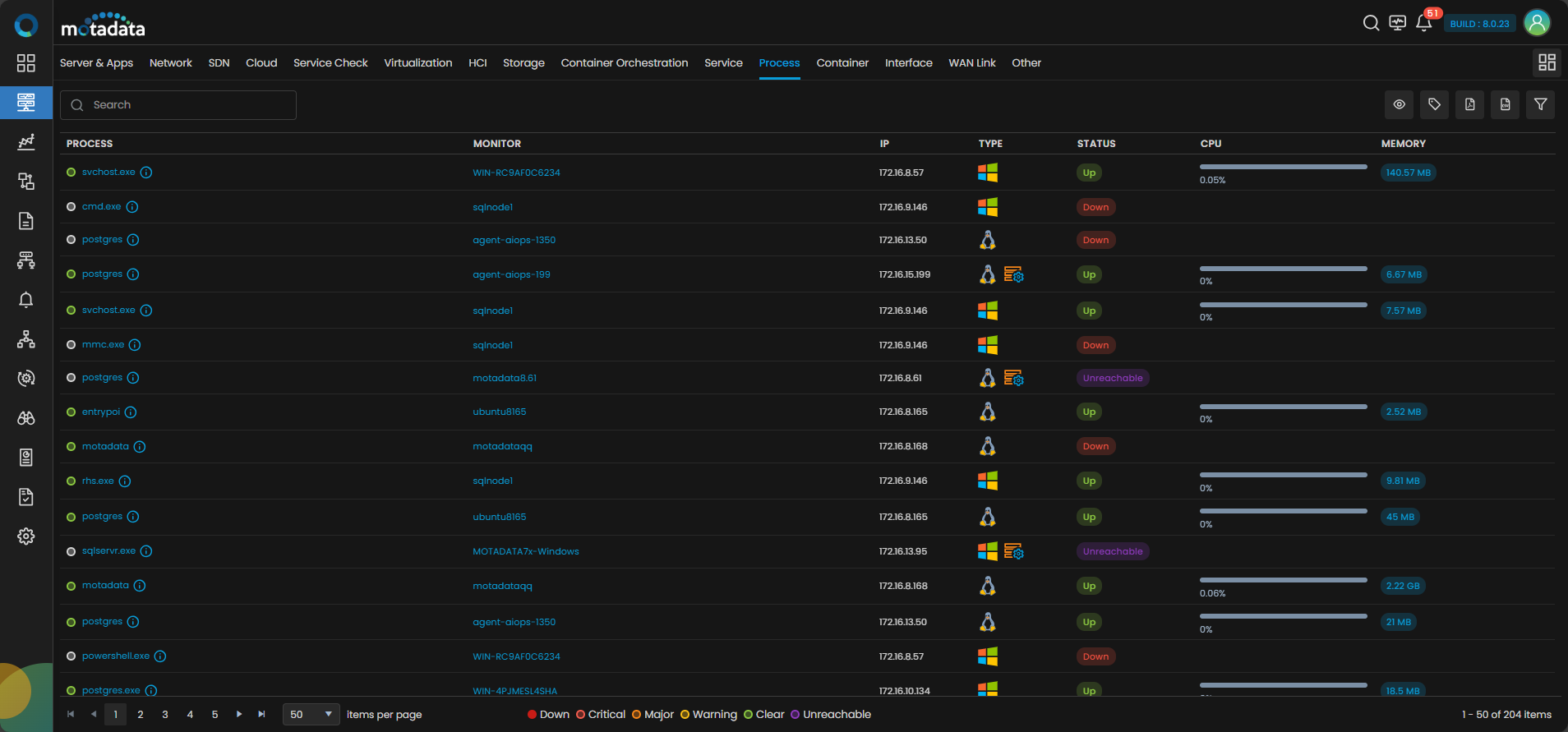Click the widget grid icon beside tabs
Viewport: 1568px width, 732px height.
pos(1547,62)
